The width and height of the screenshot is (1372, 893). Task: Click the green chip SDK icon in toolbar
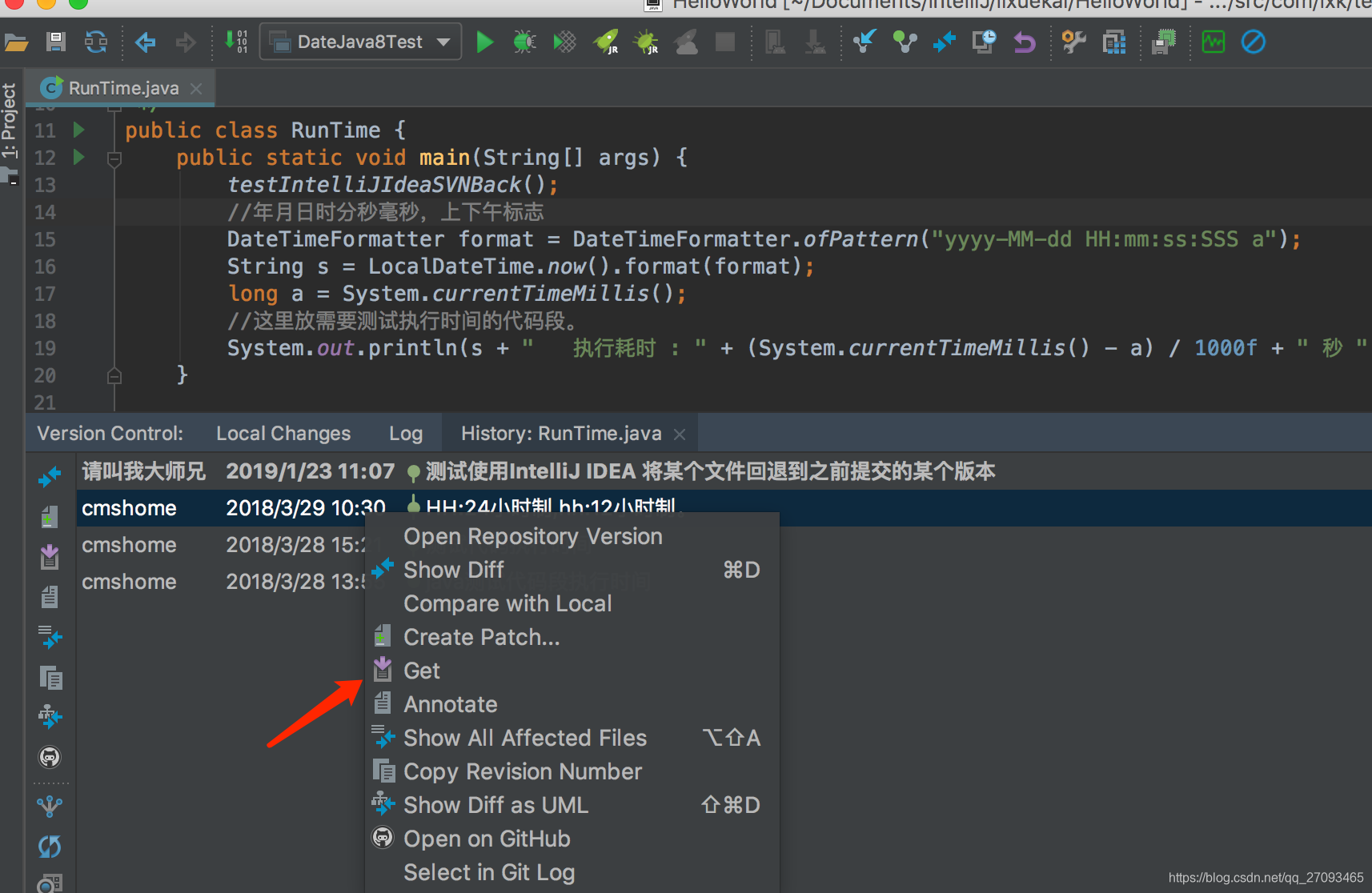[x=1164, y=42]
